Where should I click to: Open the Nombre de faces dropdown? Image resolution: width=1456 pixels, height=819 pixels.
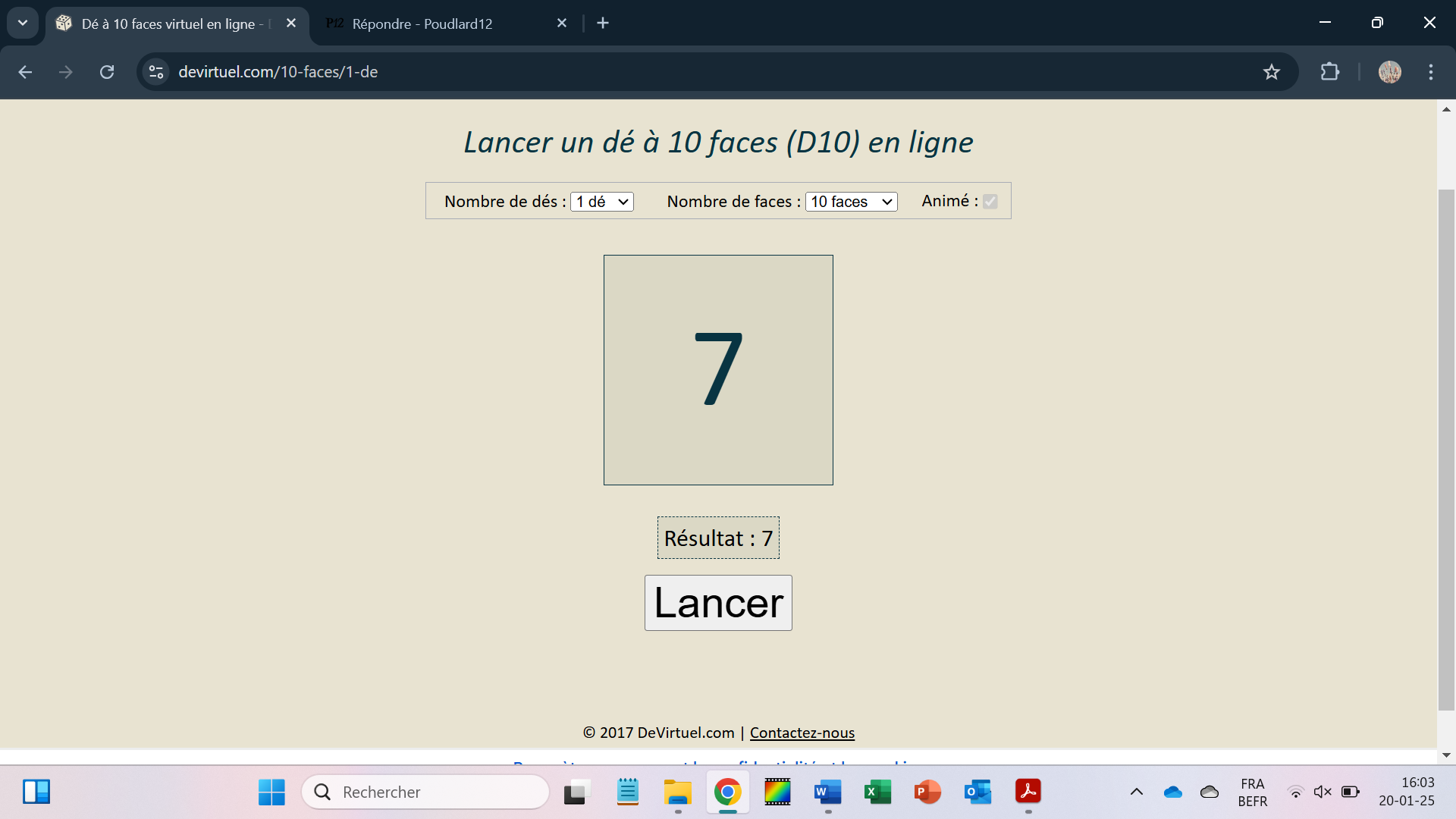(851, 202)
